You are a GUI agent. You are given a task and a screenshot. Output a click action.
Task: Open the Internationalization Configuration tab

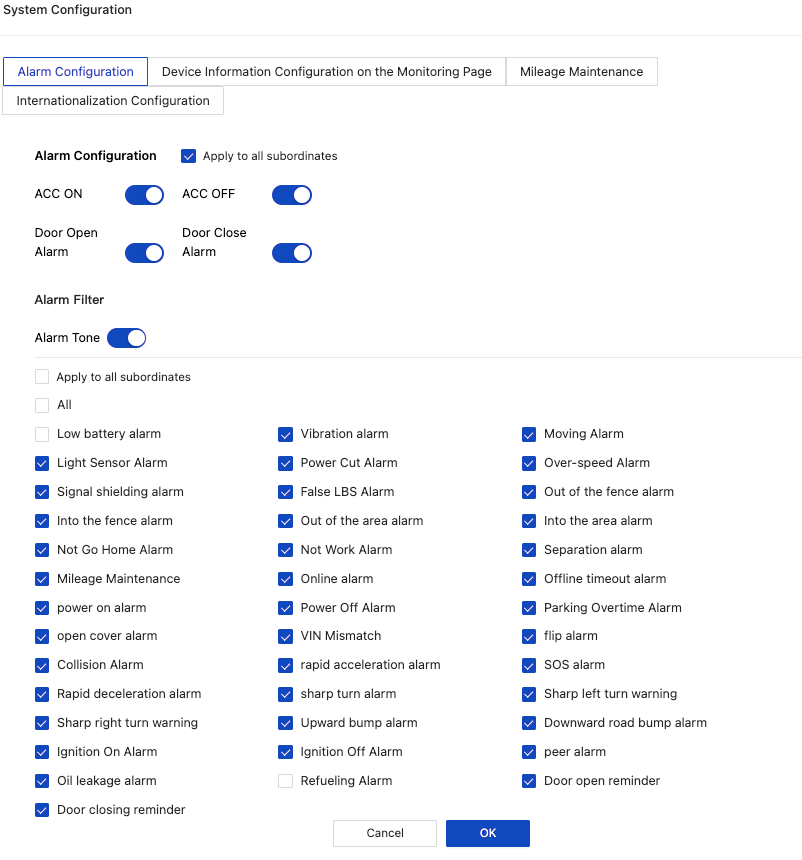112,100
